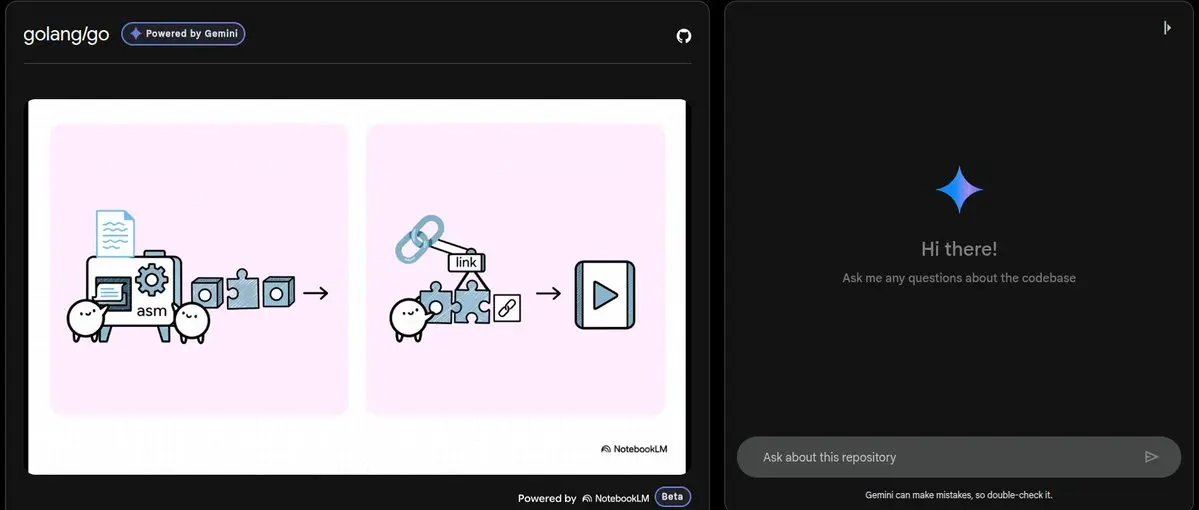Click the Powered by NotebookLM label
The image size is (1199, 510).
tap(583, 498)
